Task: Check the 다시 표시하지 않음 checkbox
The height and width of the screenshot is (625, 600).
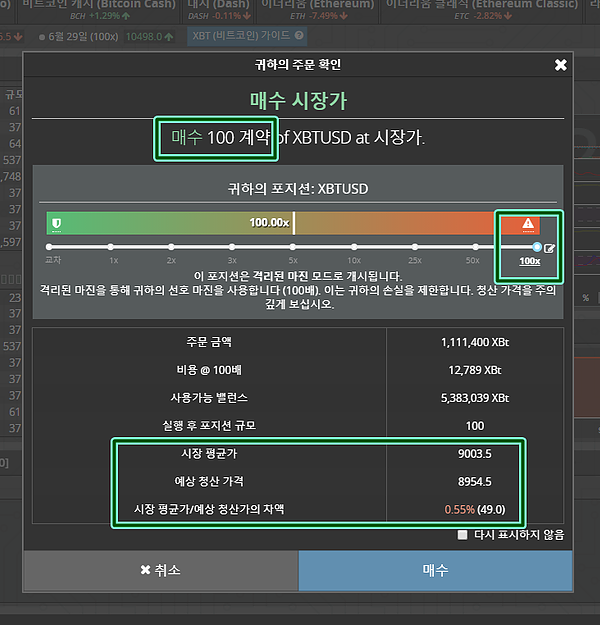Action: click(x=462, y=535)
